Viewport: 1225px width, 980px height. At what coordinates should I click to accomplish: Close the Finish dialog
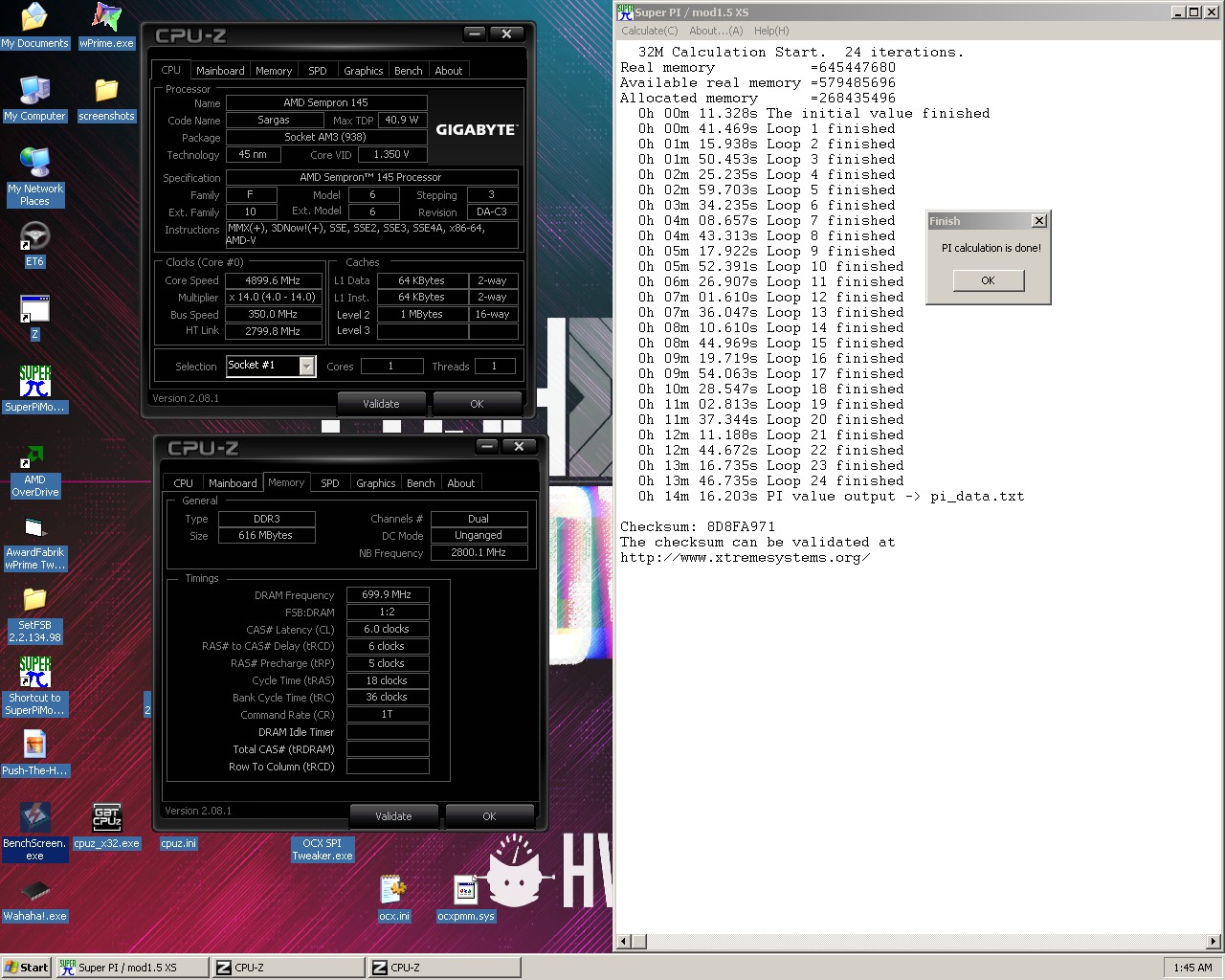[1038, 221]
